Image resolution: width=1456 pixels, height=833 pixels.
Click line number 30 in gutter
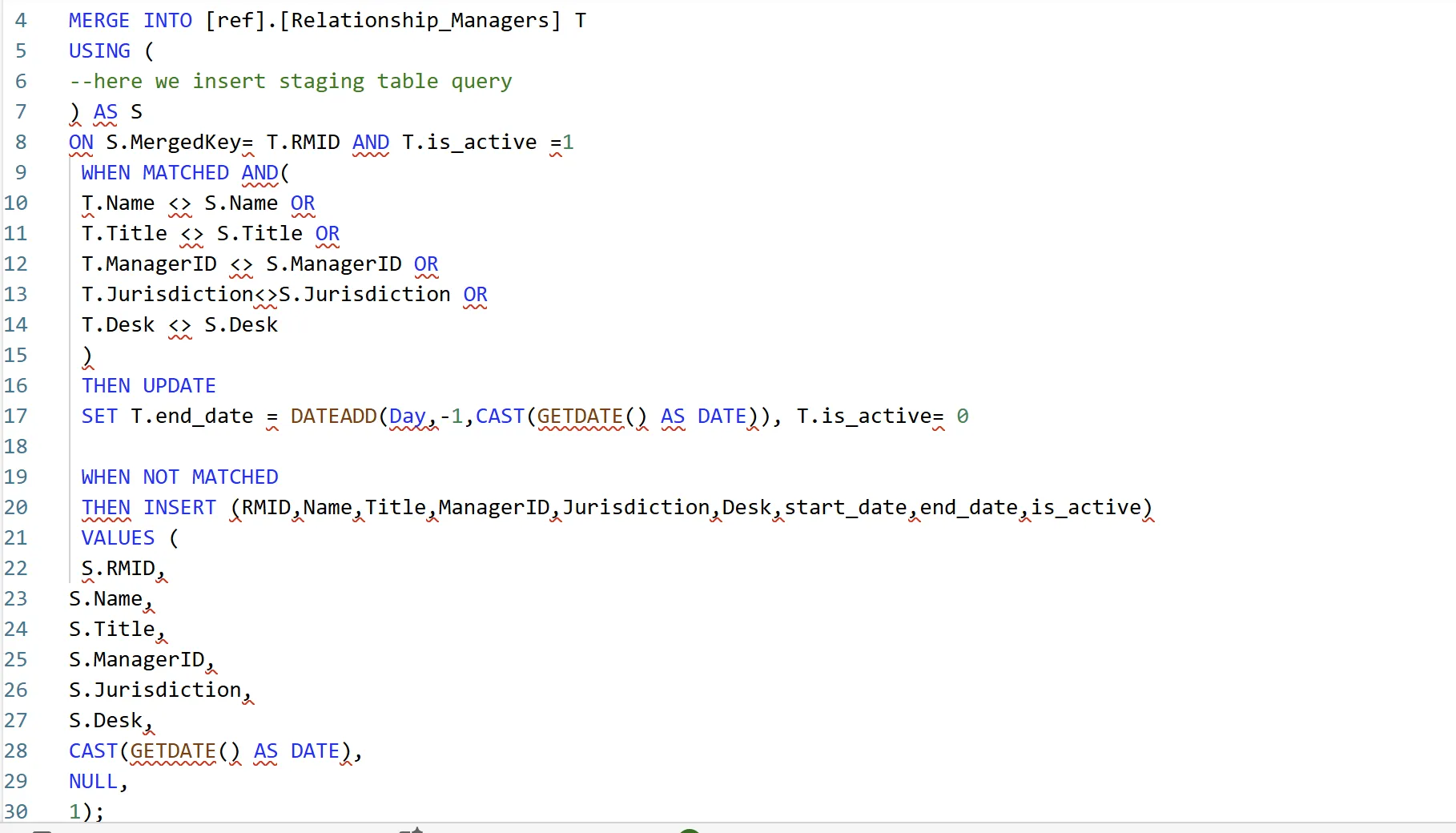tap(15, 811)
